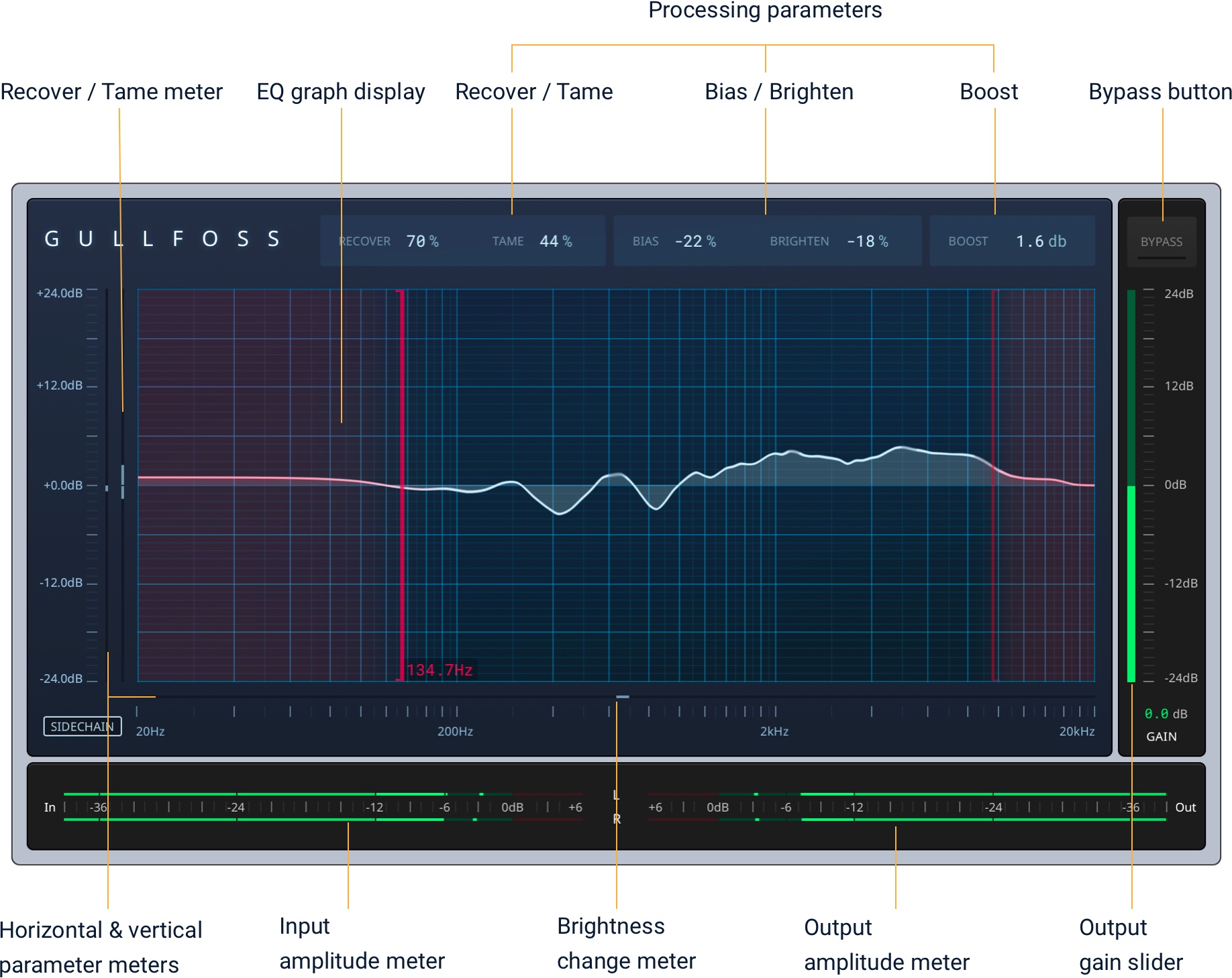Screen dimensions: 1232x978
Task: Toggle the Bypass button
Action: pyautogui.click(x=1162, y=241)
